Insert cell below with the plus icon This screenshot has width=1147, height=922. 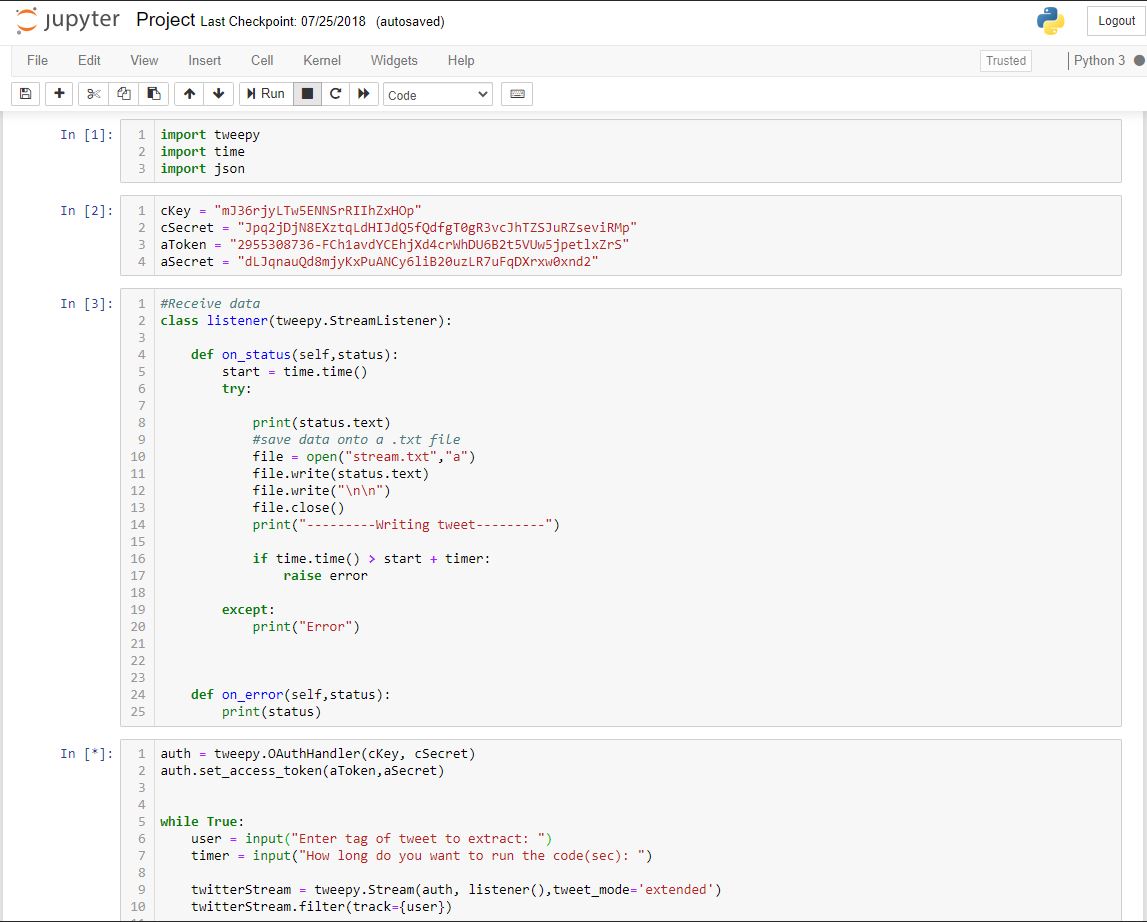point(59,94)
